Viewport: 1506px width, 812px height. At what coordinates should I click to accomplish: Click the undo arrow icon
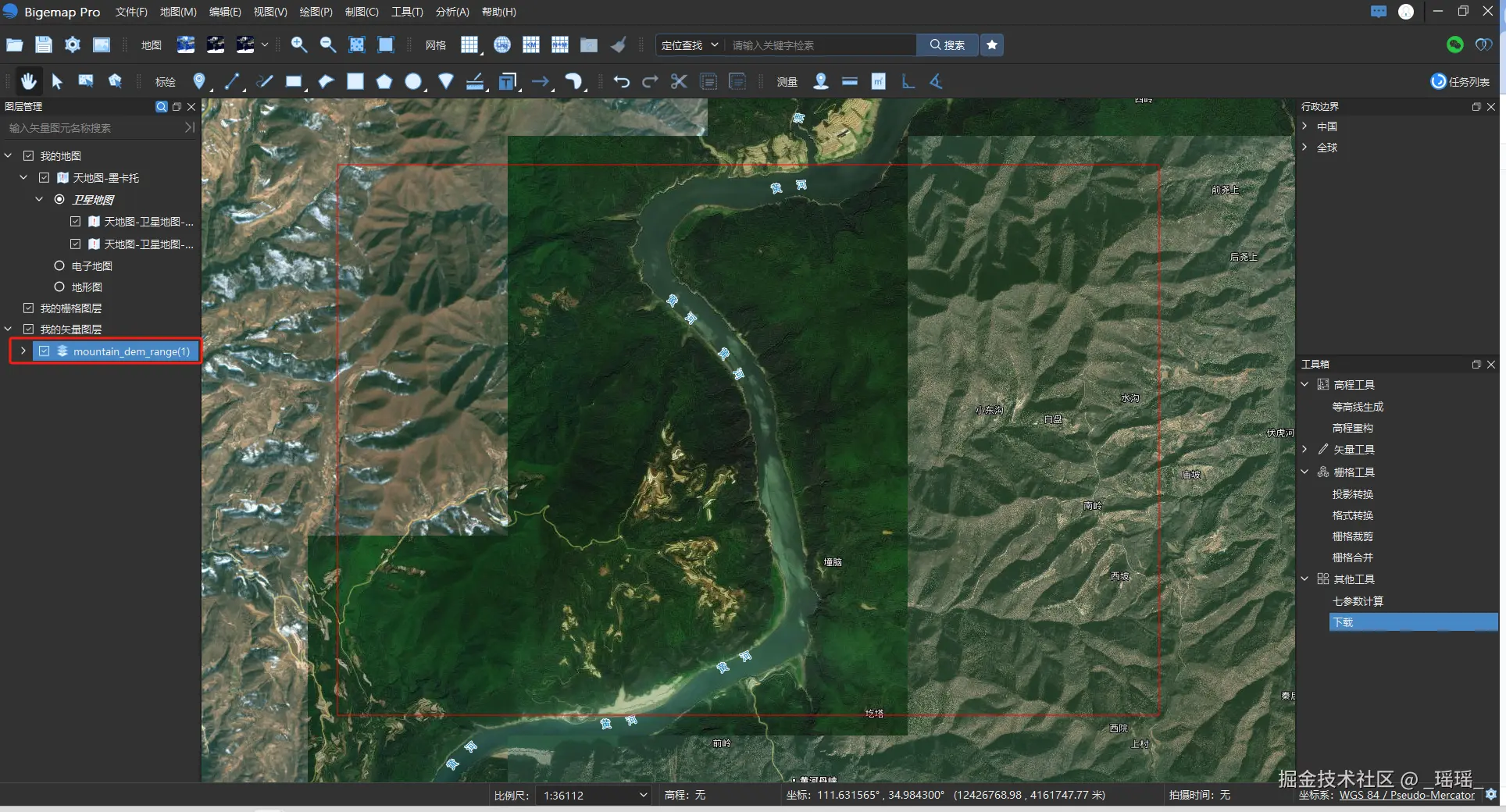pyautogui.click(x=622, y=81)
